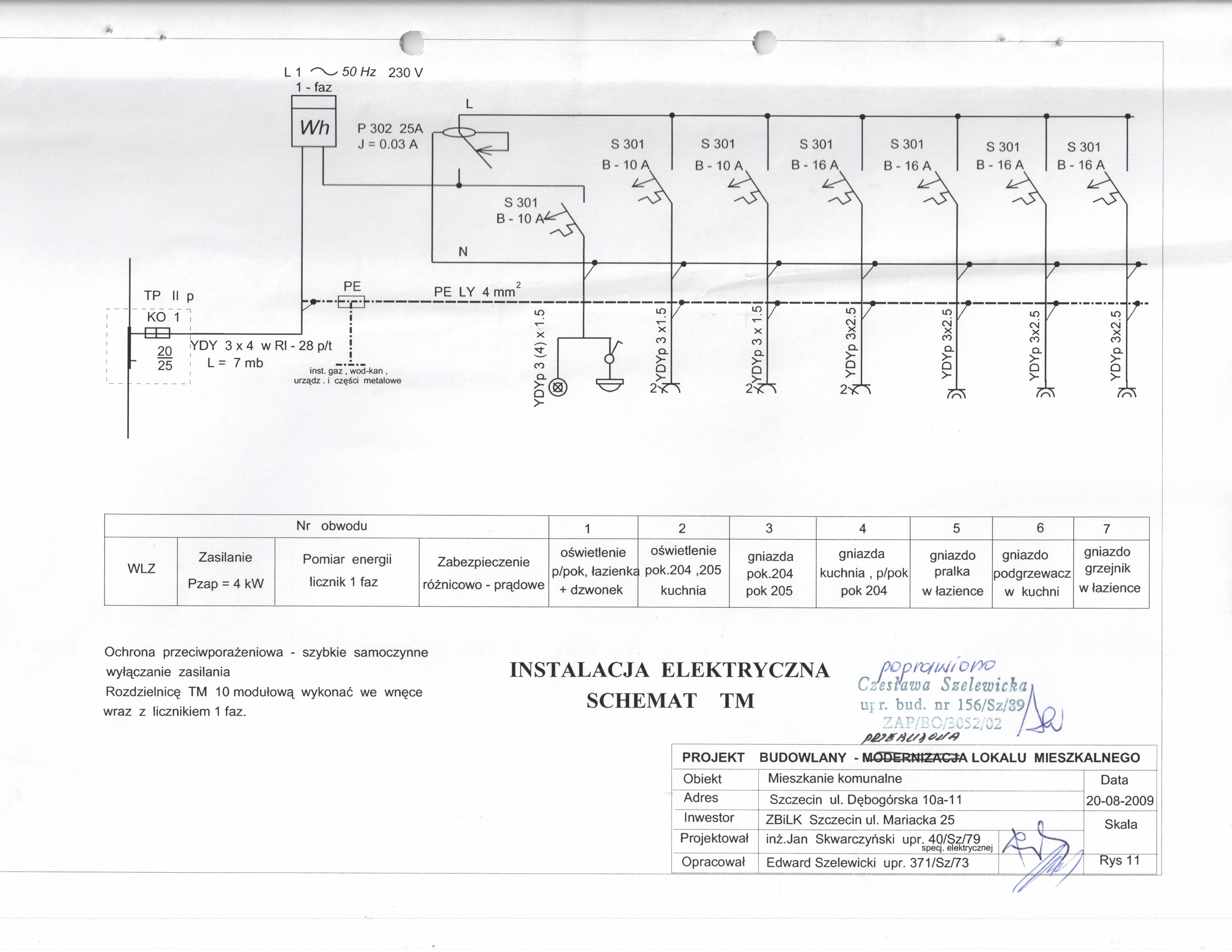This screenshot has width=1232, height=952.
Task: Click 'pok.204 ,205' in circuit 2 cell
Action: point(683,570)
